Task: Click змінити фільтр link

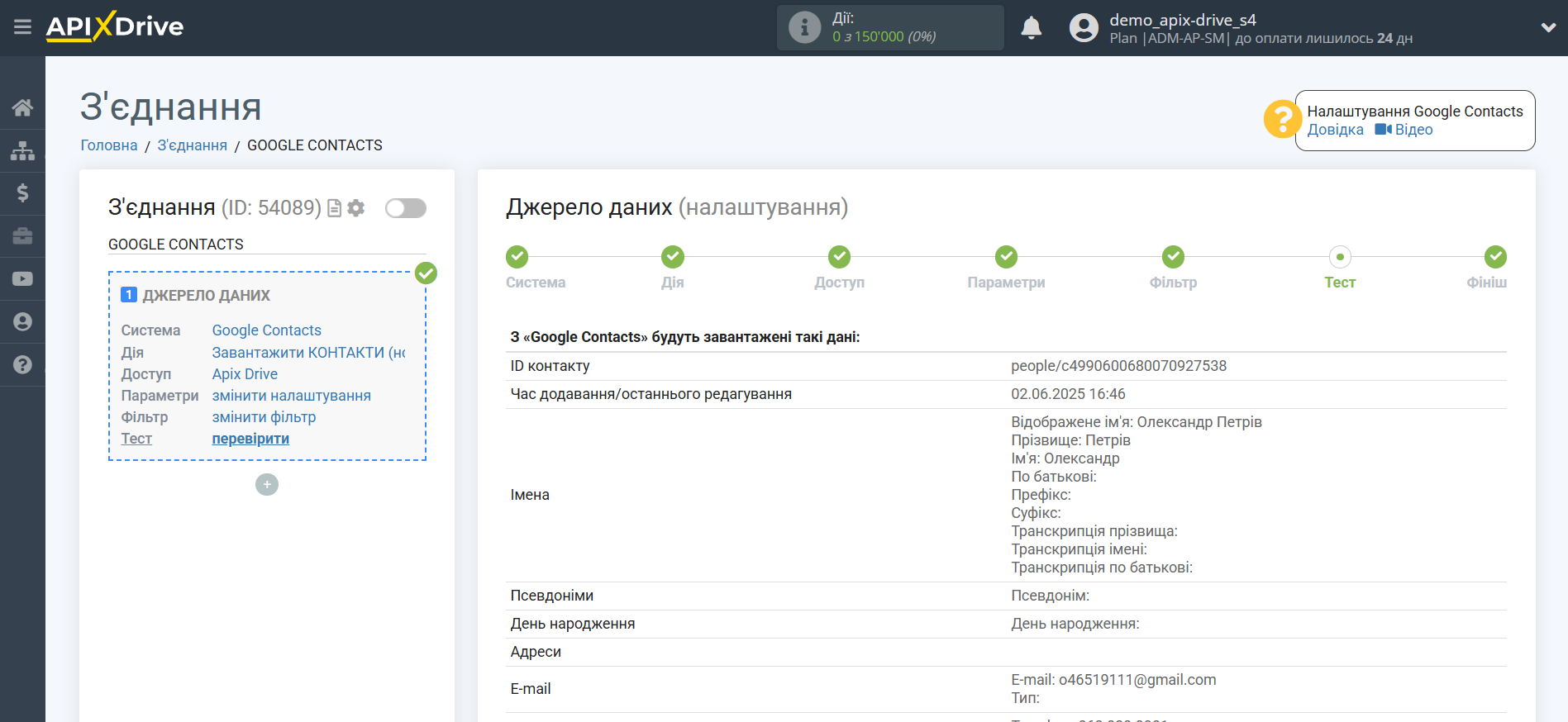Action: [x=264, y=417]
